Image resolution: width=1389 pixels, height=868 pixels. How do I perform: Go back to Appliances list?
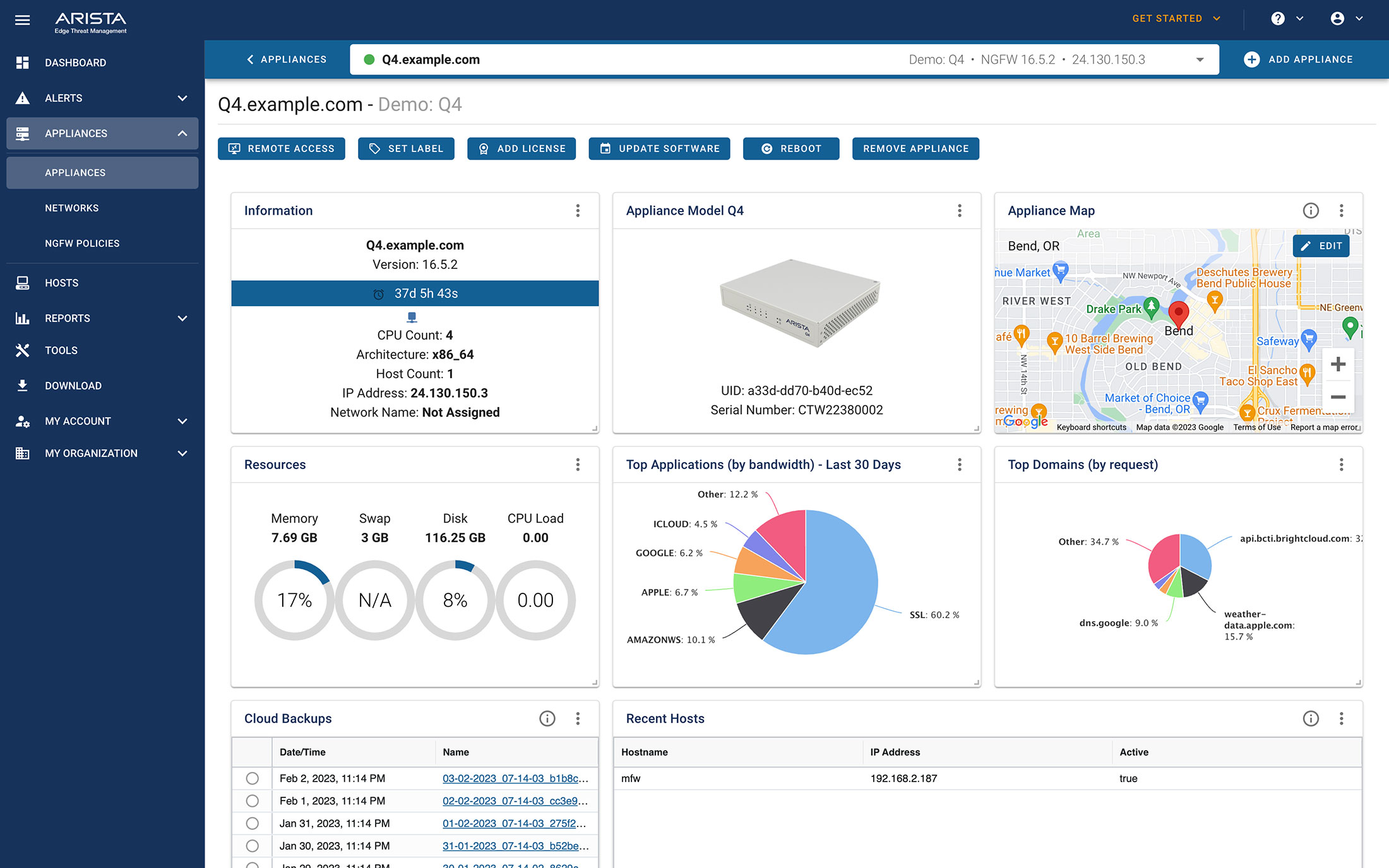coord(286,59)
